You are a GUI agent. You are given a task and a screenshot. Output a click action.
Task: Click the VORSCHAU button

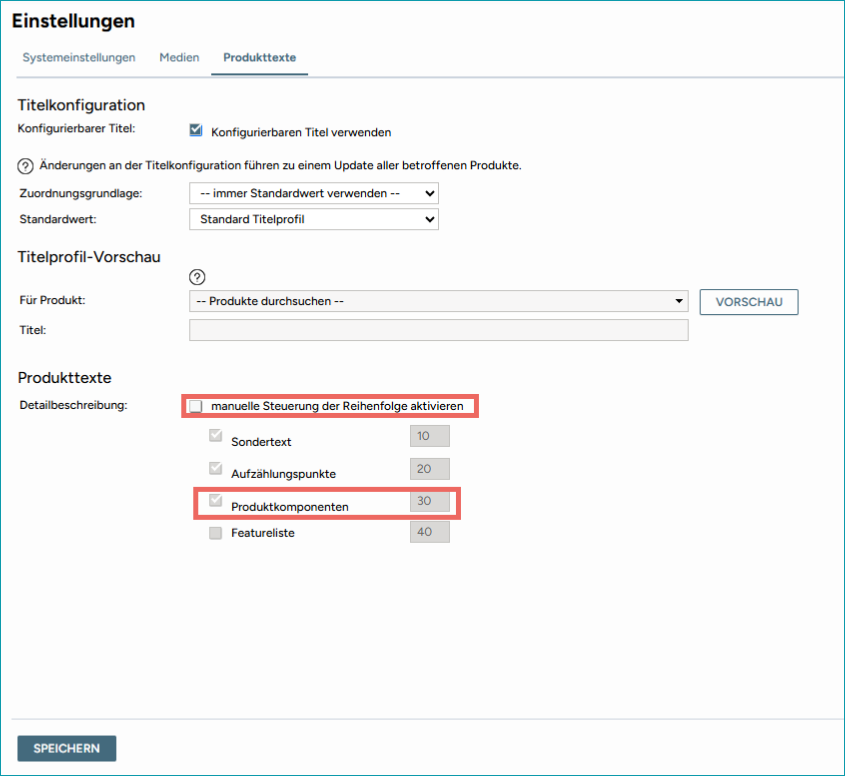click(749, 302)
